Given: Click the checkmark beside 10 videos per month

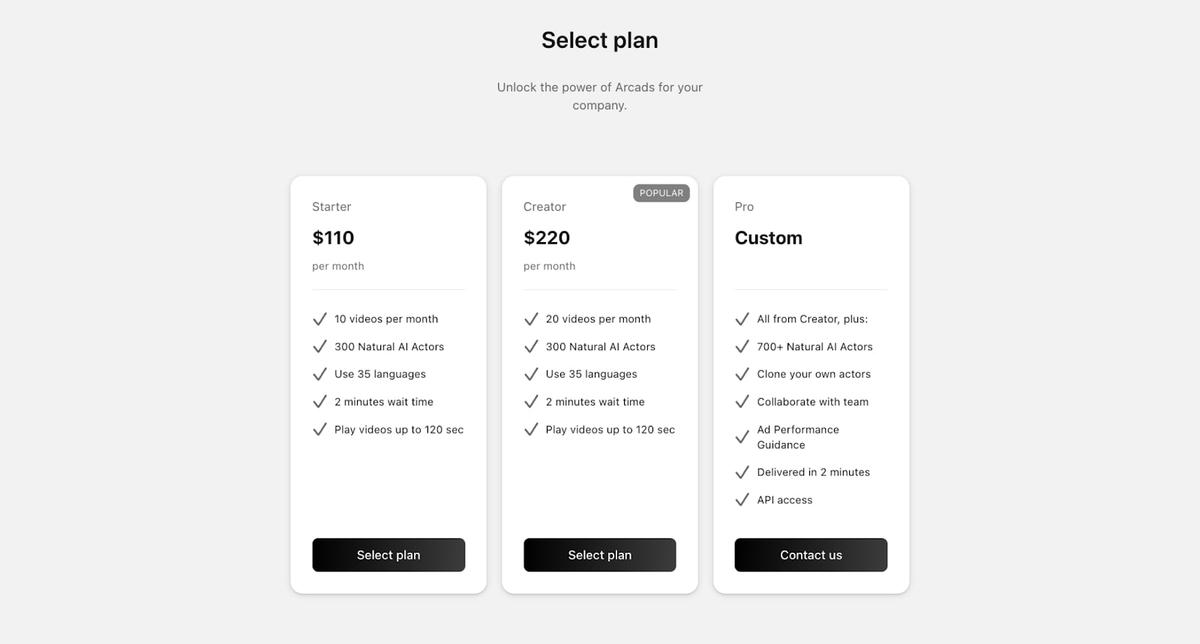Looking at the screenshot, I should (320, 318).
